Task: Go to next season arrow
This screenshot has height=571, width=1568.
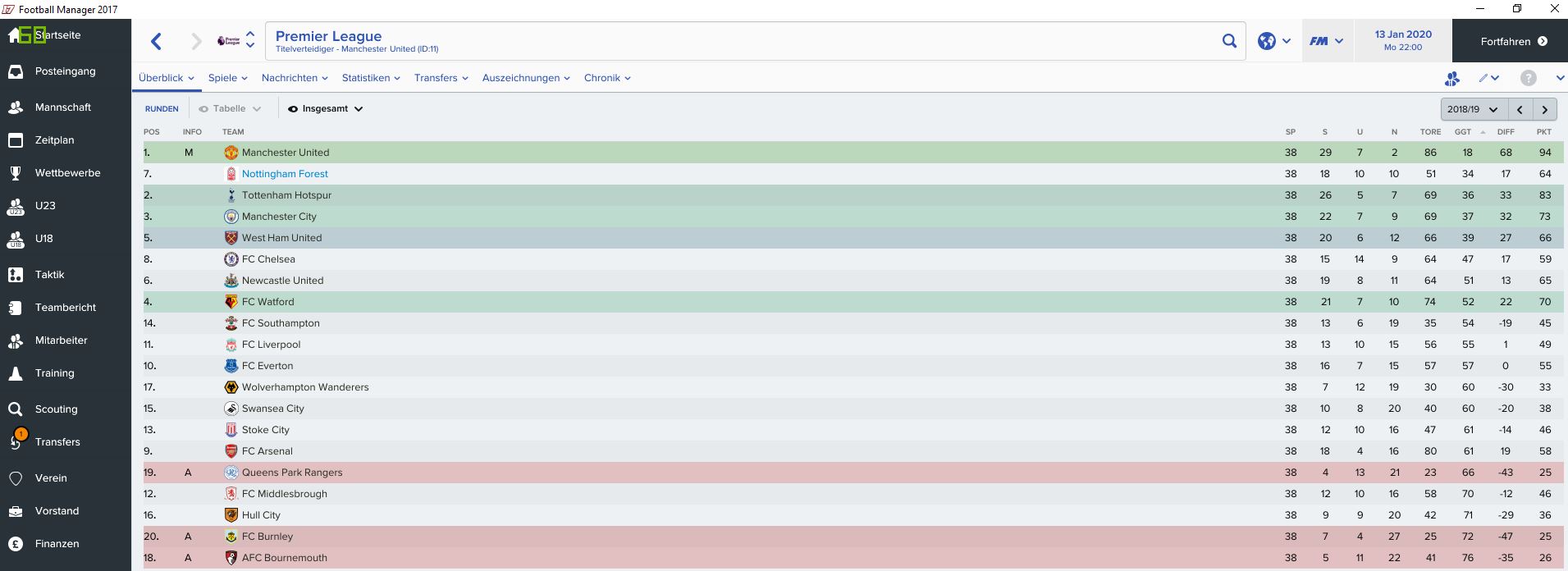Action: (1545, 109)
